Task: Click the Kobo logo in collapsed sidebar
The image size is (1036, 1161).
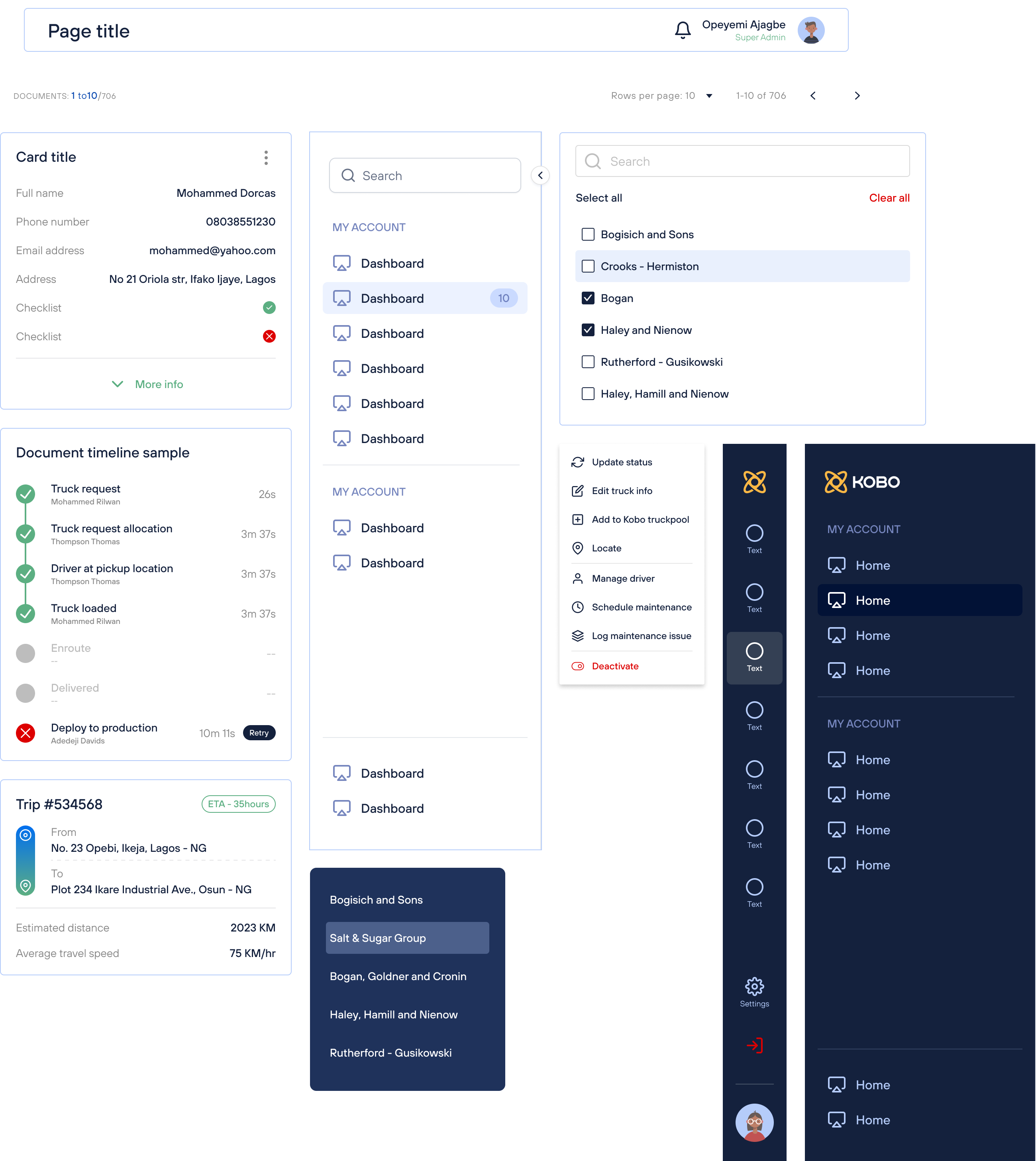Action: [x=754, y=482]
